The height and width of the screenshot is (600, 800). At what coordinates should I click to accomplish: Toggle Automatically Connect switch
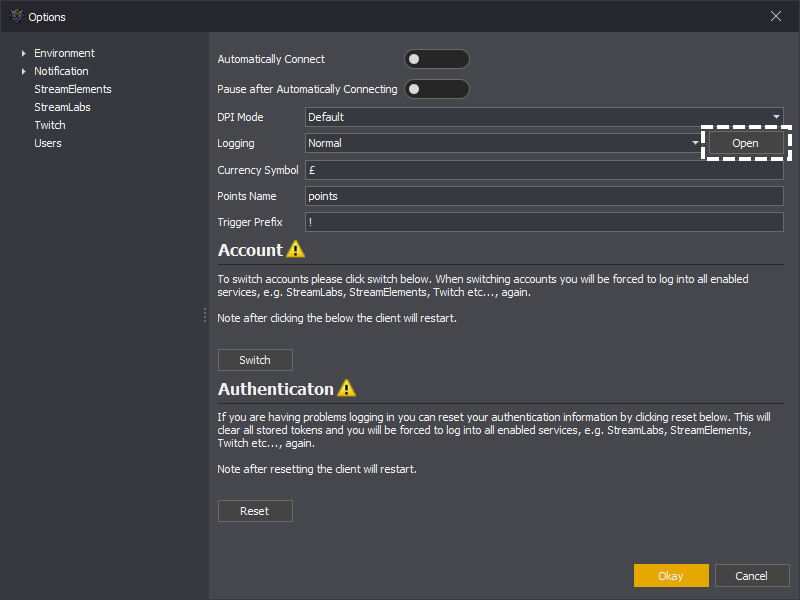point(437,59)
